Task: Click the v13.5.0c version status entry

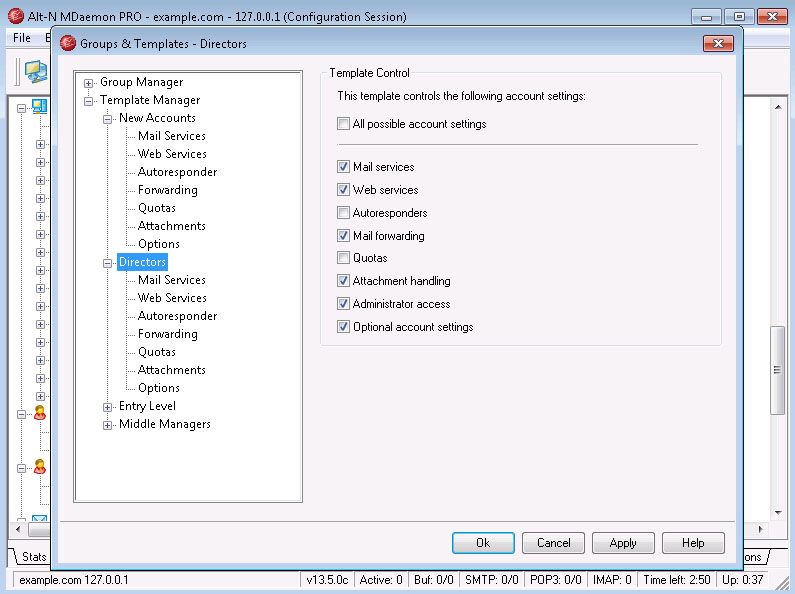Action: coord(327,580)
